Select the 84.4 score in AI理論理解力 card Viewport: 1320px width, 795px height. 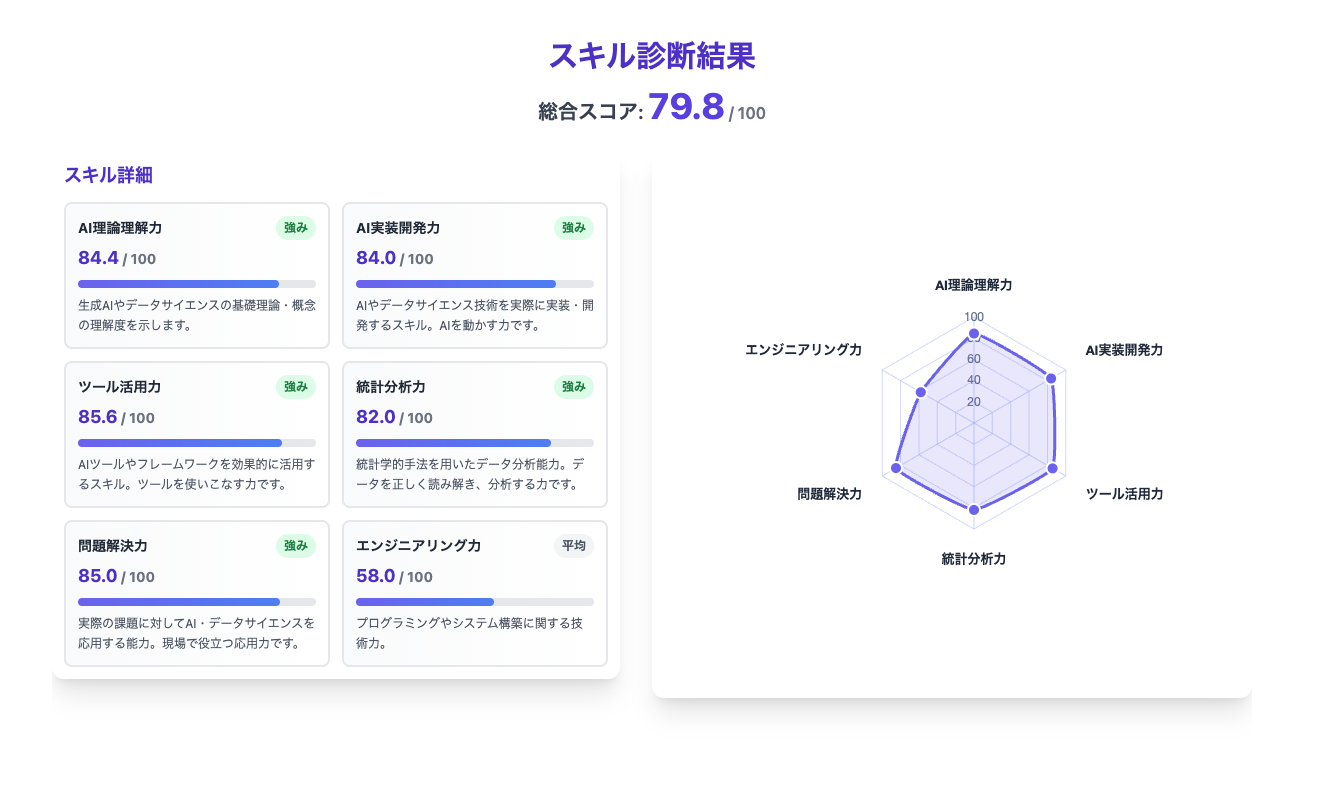tap(98, 258)
